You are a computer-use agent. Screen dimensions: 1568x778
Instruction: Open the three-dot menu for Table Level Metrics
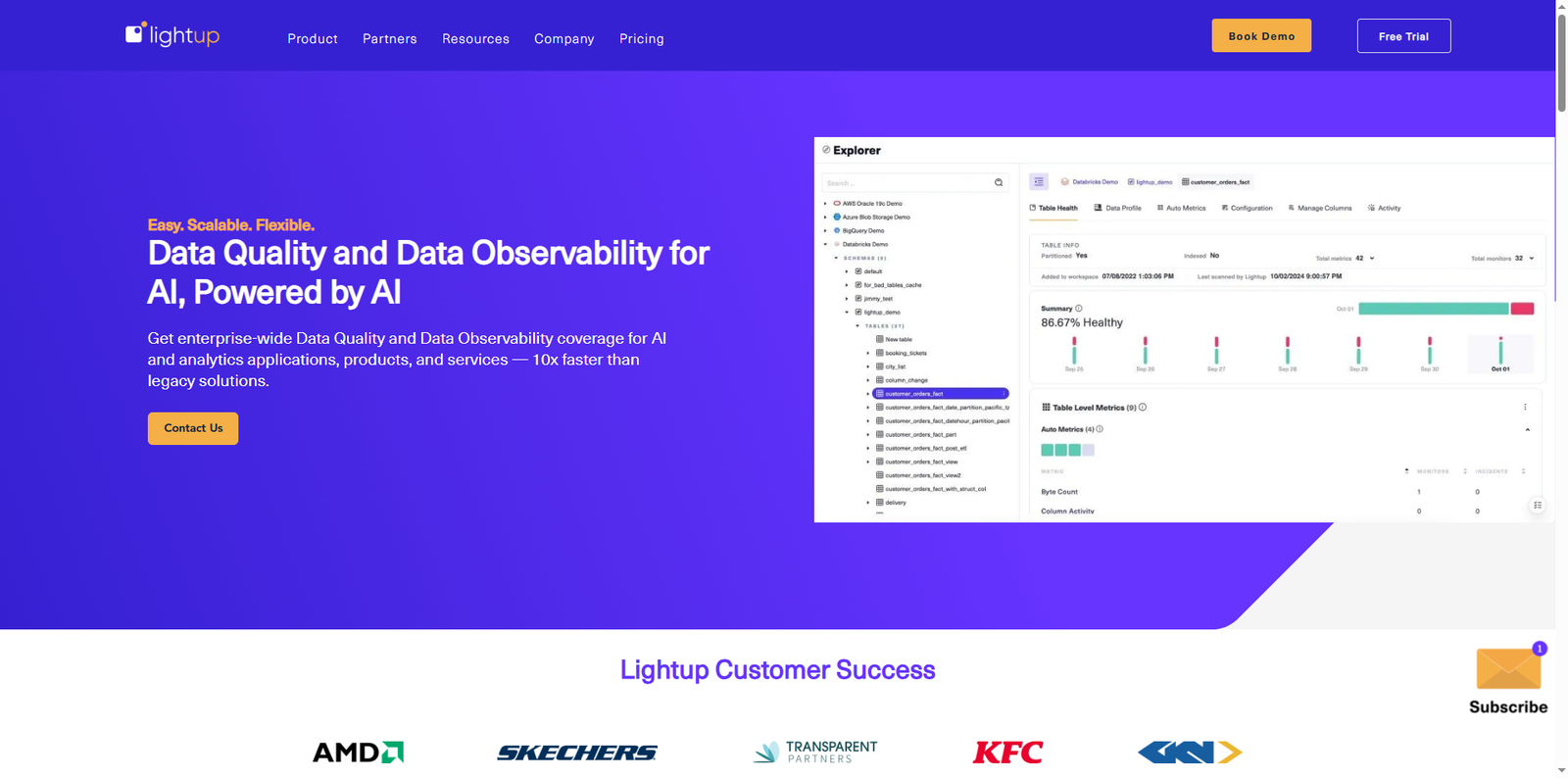(1525, 408)
